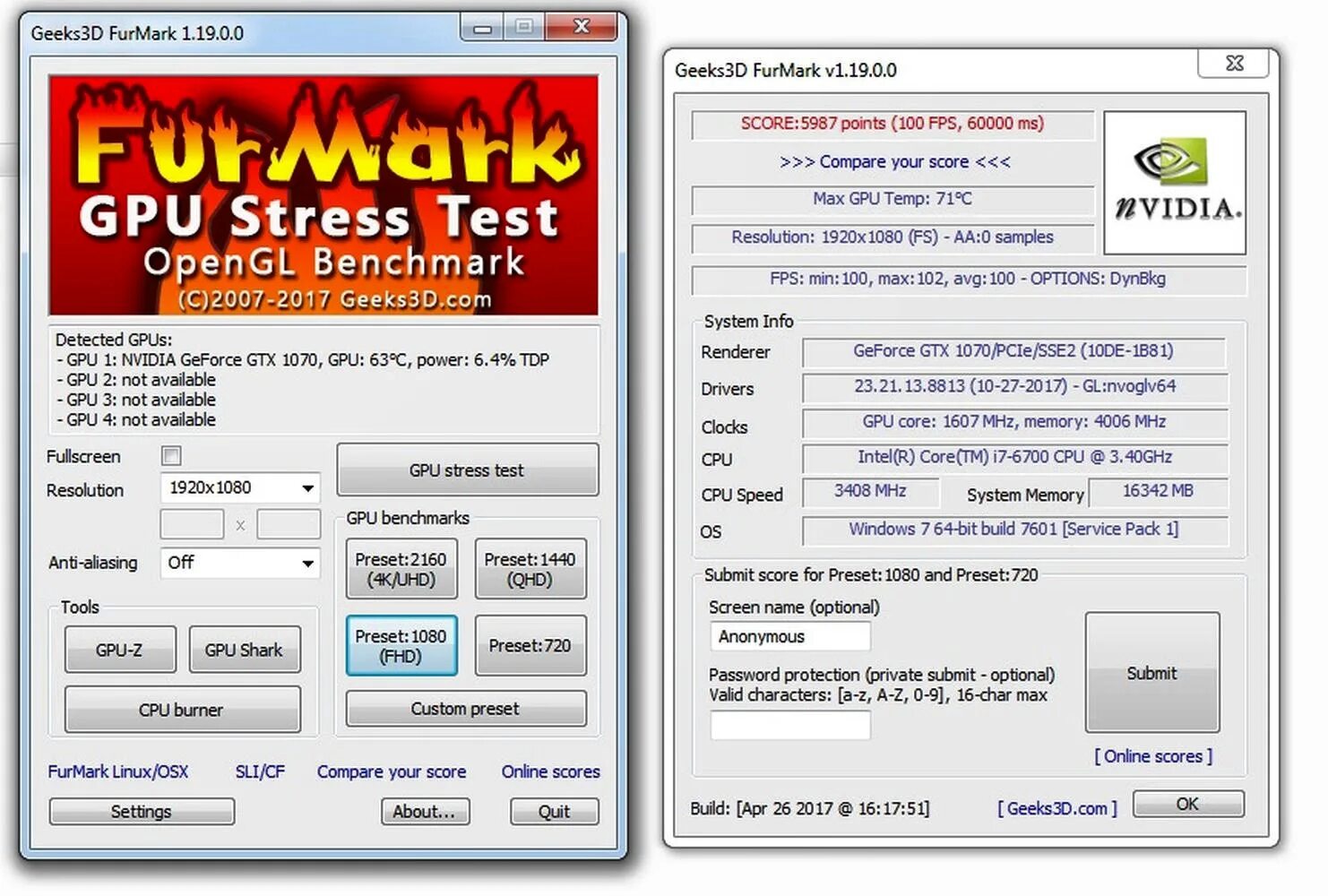Launch the GPU-Z tool
This screenshot has height=896, width=1328.
click(120, 650)
